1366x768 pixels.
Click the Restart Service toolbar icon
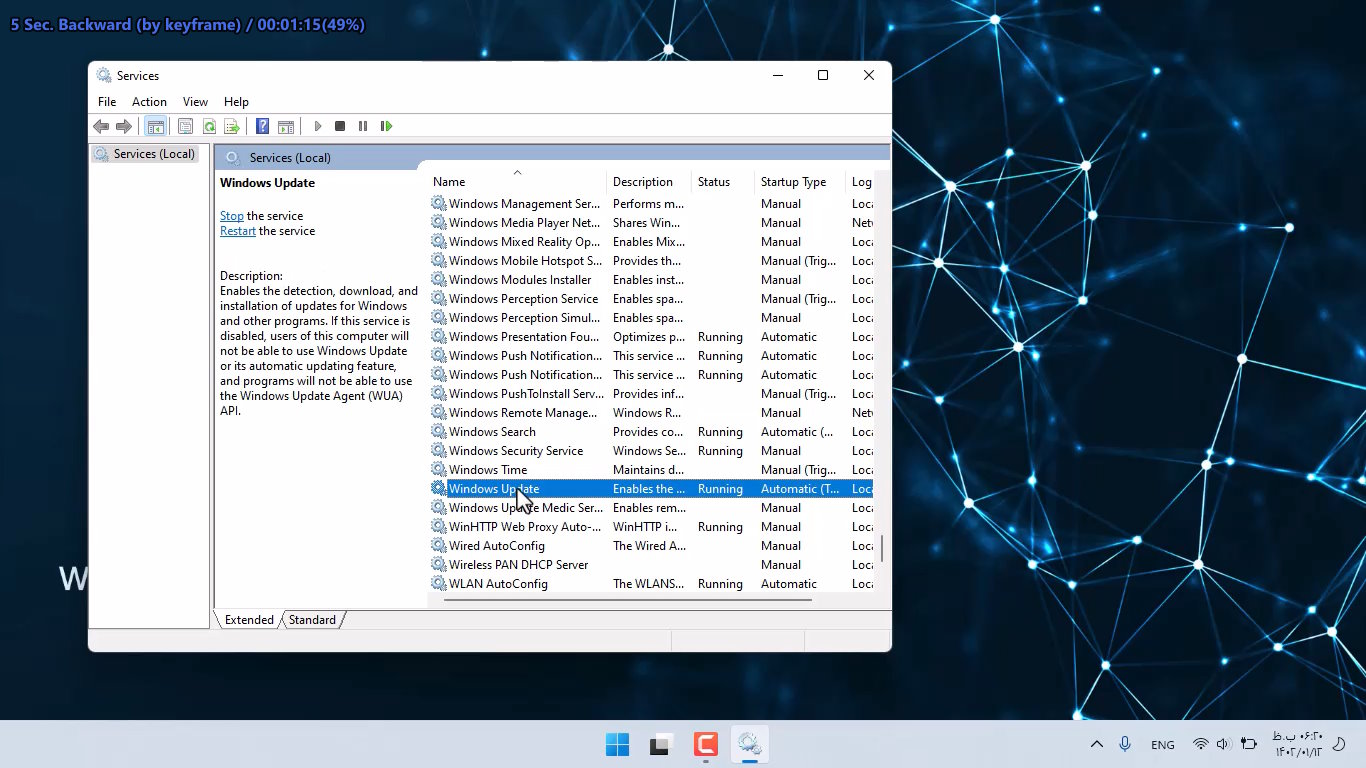click(x=386, y=126)
